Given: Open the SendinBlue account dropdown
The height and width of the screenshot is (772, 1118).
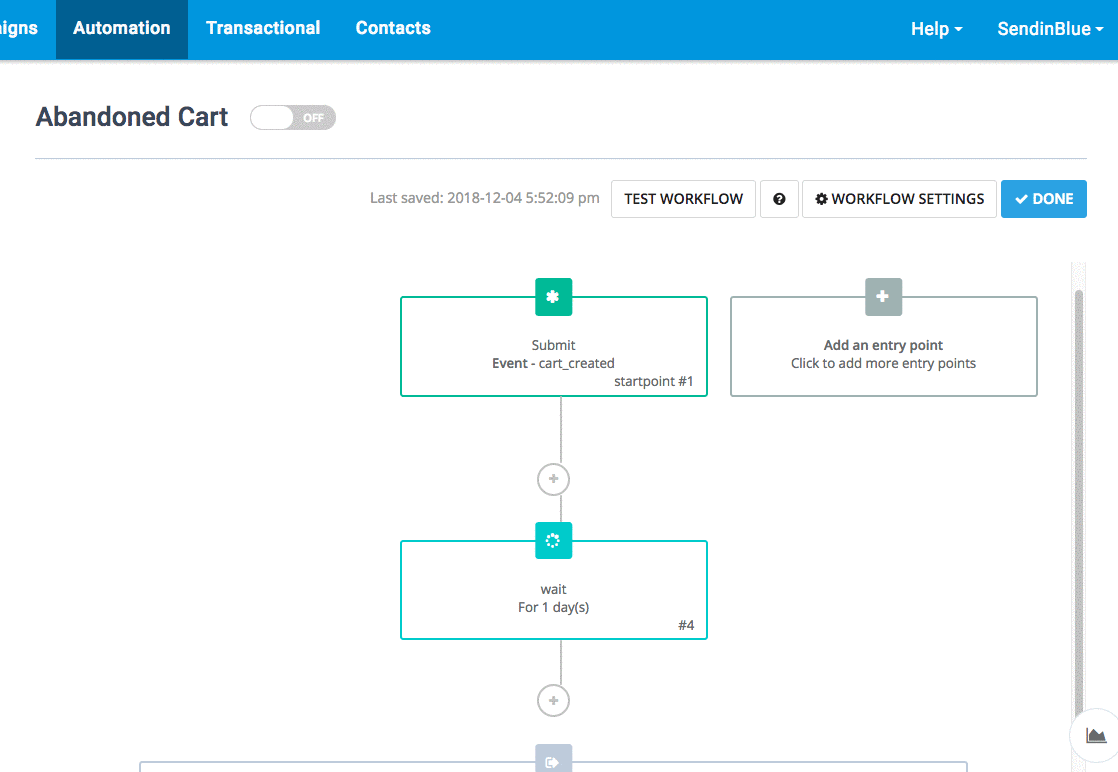Looking at the screenshot, I should 1049,29.
